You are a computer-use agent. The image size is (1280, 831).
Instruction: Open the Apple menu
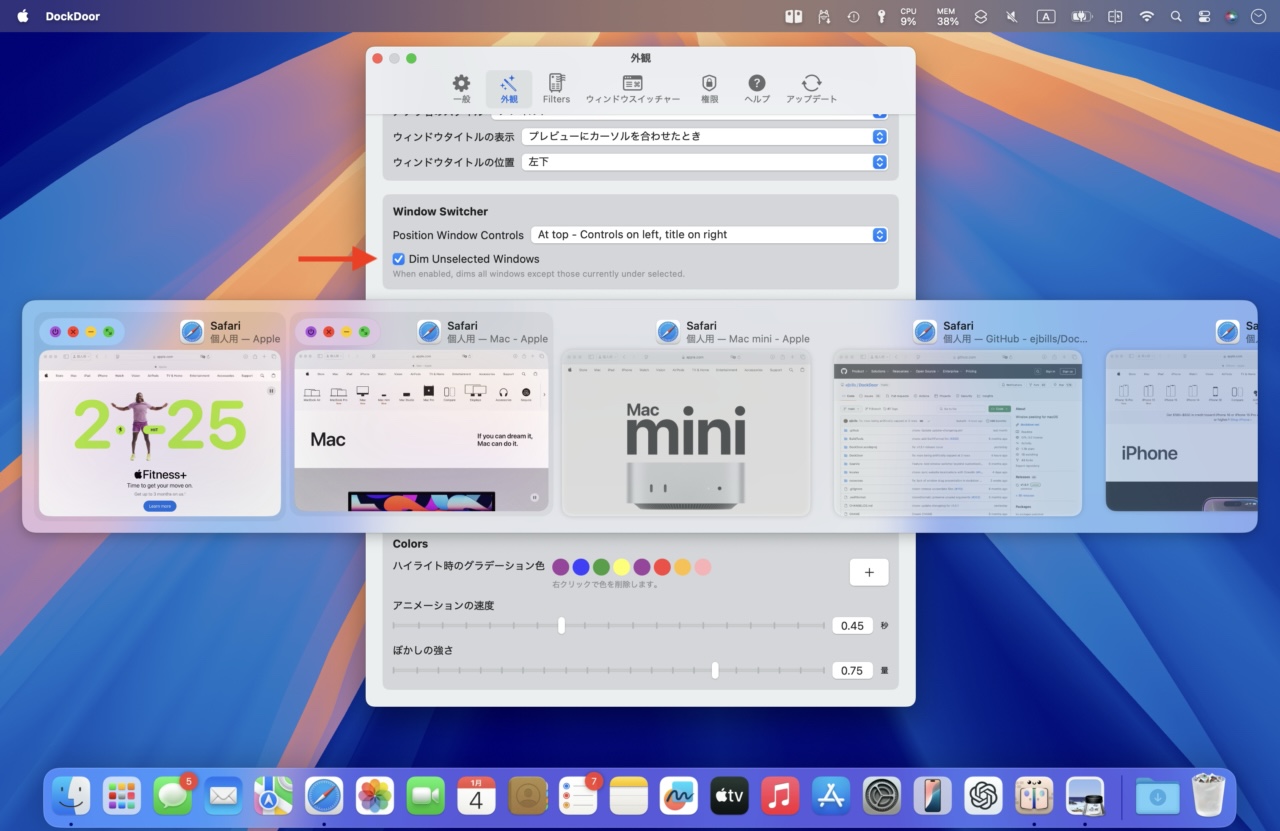tap(22, 16)
